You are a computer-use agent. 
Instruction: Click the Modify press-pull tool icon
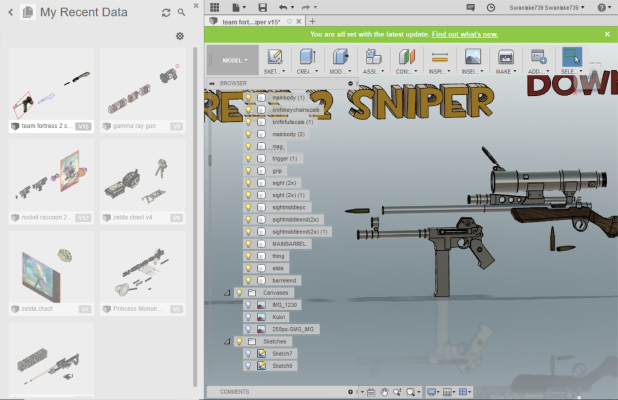point(341,57)
